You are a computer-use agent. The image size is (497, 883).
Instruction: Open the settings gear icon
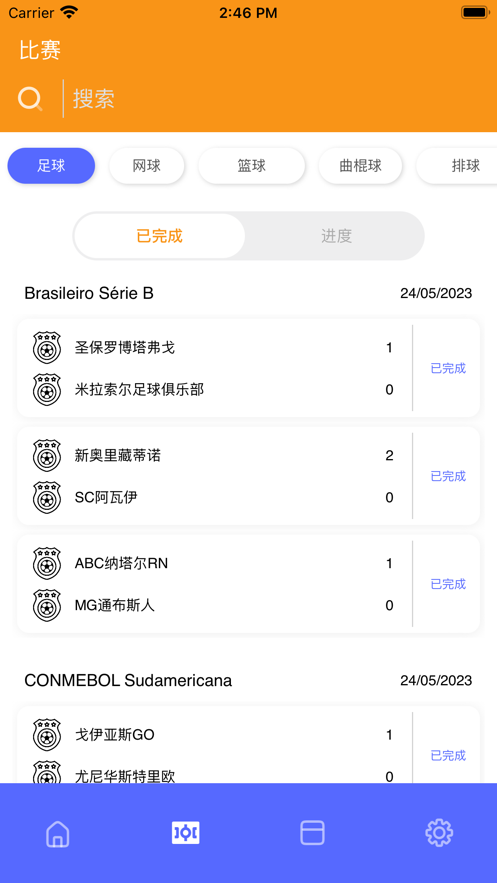click(439, 833)
